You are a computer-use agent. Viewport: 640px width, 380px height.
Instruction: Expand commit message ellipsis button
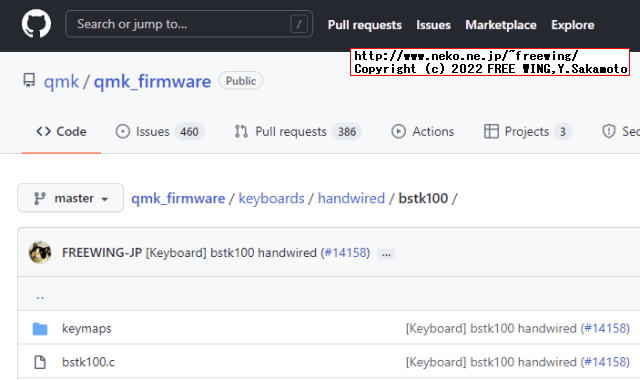386,254
